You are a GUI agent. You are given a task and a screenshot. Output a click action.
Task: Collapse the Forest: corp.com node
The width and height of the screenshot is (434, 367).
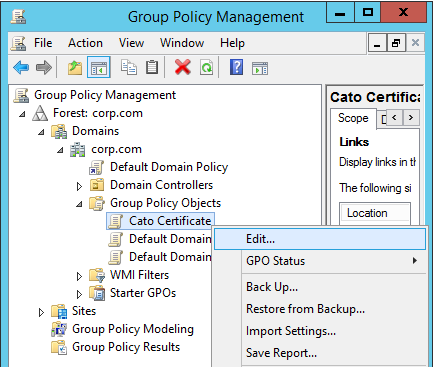pyautogui.click(x=22, y=114)
